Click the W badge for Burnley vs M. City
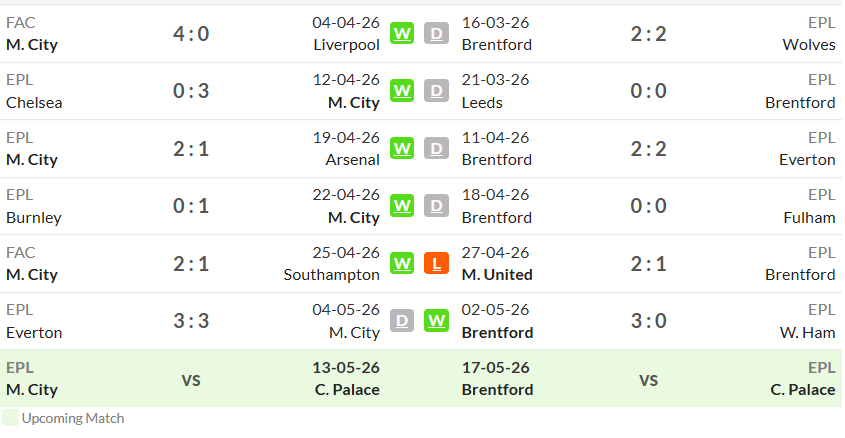 click(402, 206)
